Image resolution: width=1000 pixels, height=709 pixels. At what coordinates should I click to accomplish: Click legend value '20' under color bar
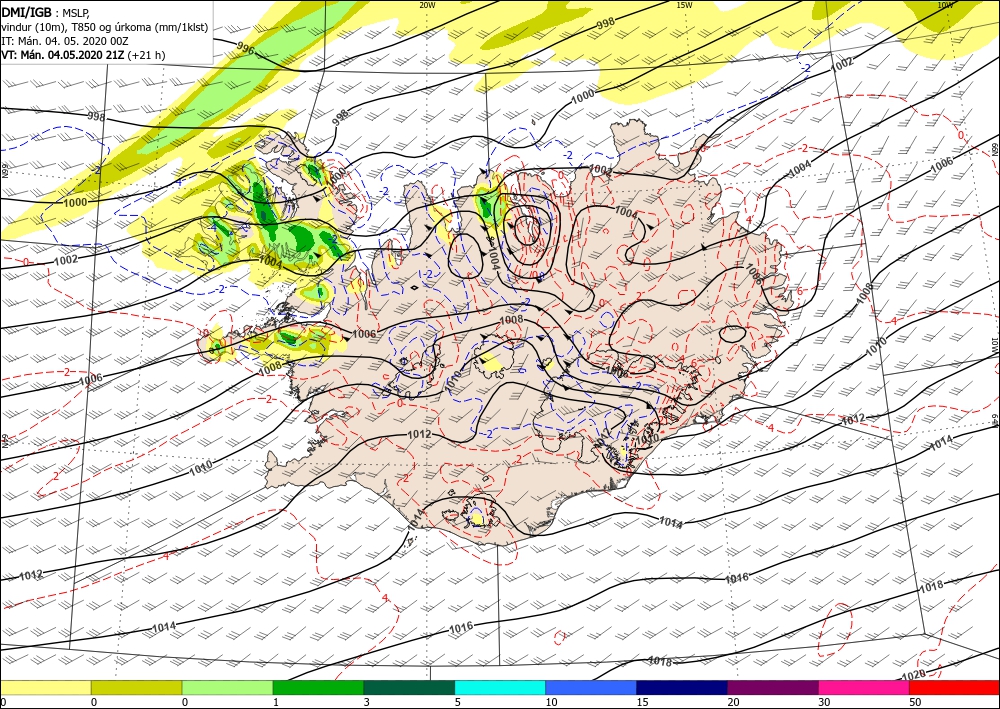(733, 702)
